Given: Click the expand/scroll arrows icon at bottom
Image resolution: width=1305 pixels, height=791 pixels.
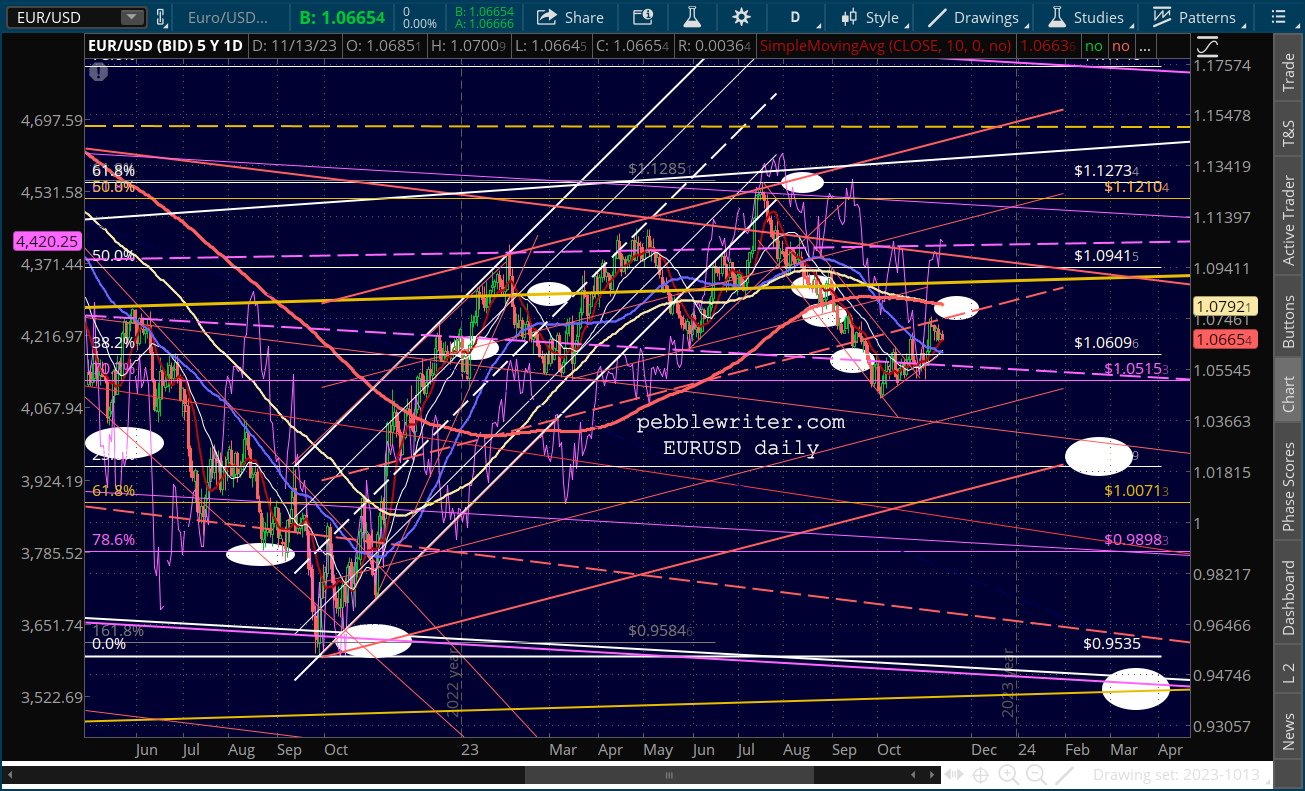Looking at the screenshot, I should coord(953,774).
